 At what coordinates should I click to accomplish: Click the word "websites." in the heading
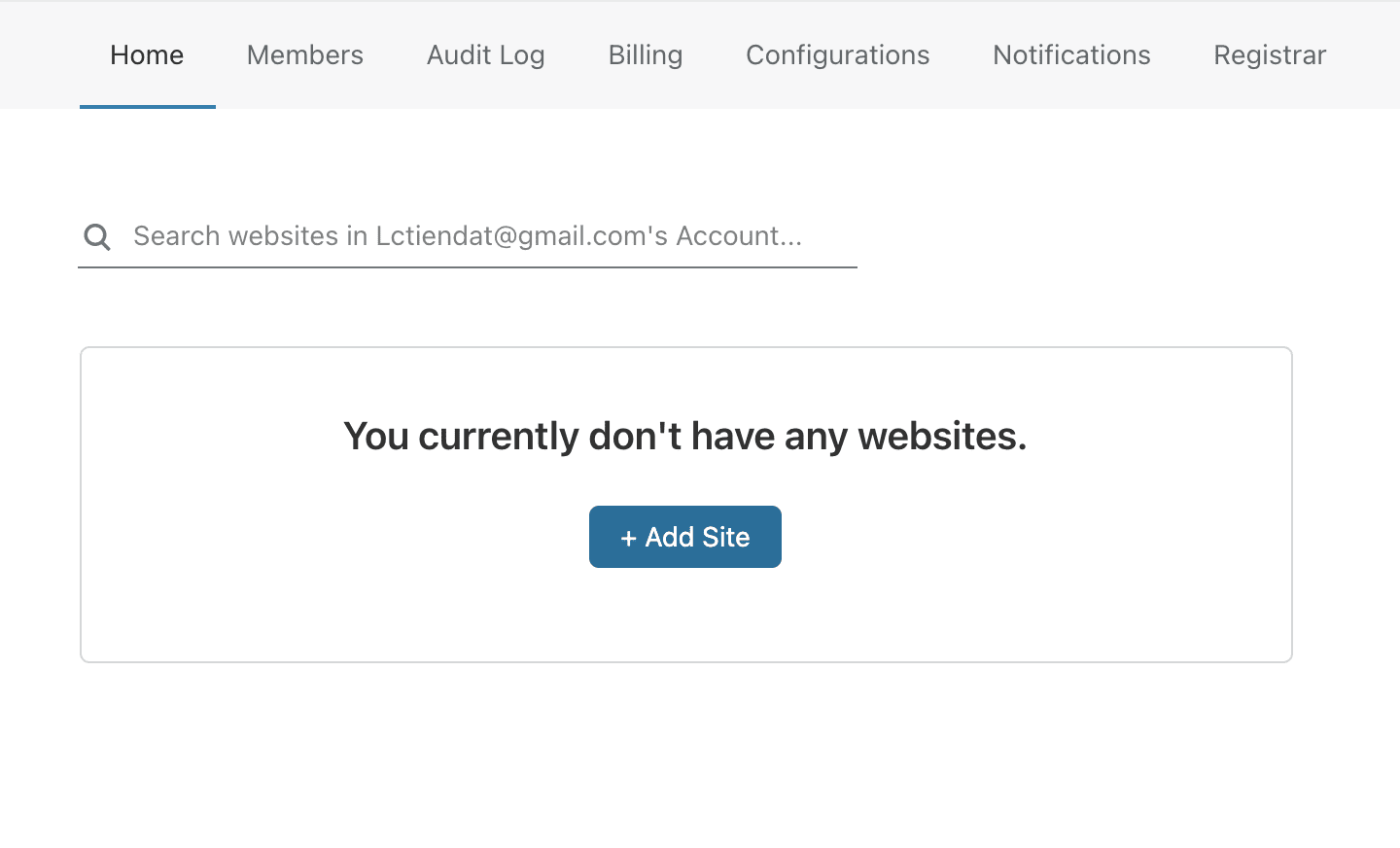click(x=941, y=436)
